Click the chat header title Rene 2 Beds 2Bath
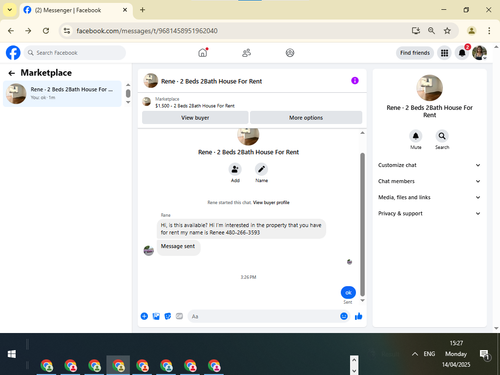The height and width of the screenshot is (375, 500). (211, 81)
